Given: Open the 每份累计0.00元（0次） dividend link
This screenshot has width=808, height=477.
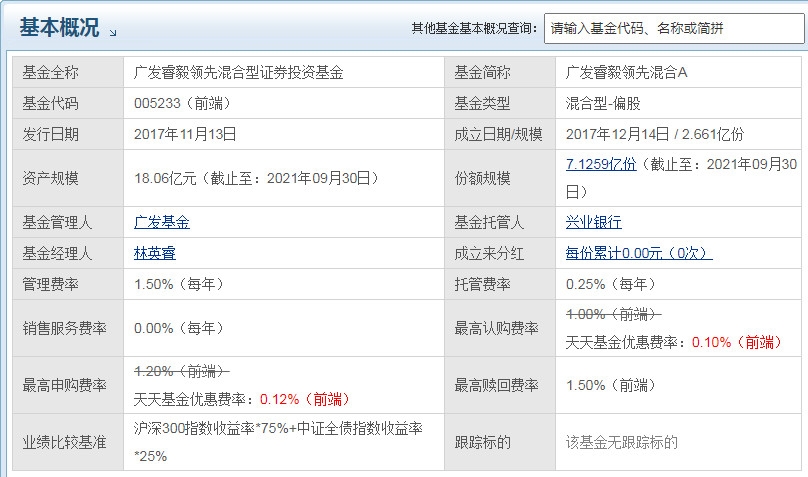Looking at the screenshot, I should pyautogui.click(x=639, y=253).
